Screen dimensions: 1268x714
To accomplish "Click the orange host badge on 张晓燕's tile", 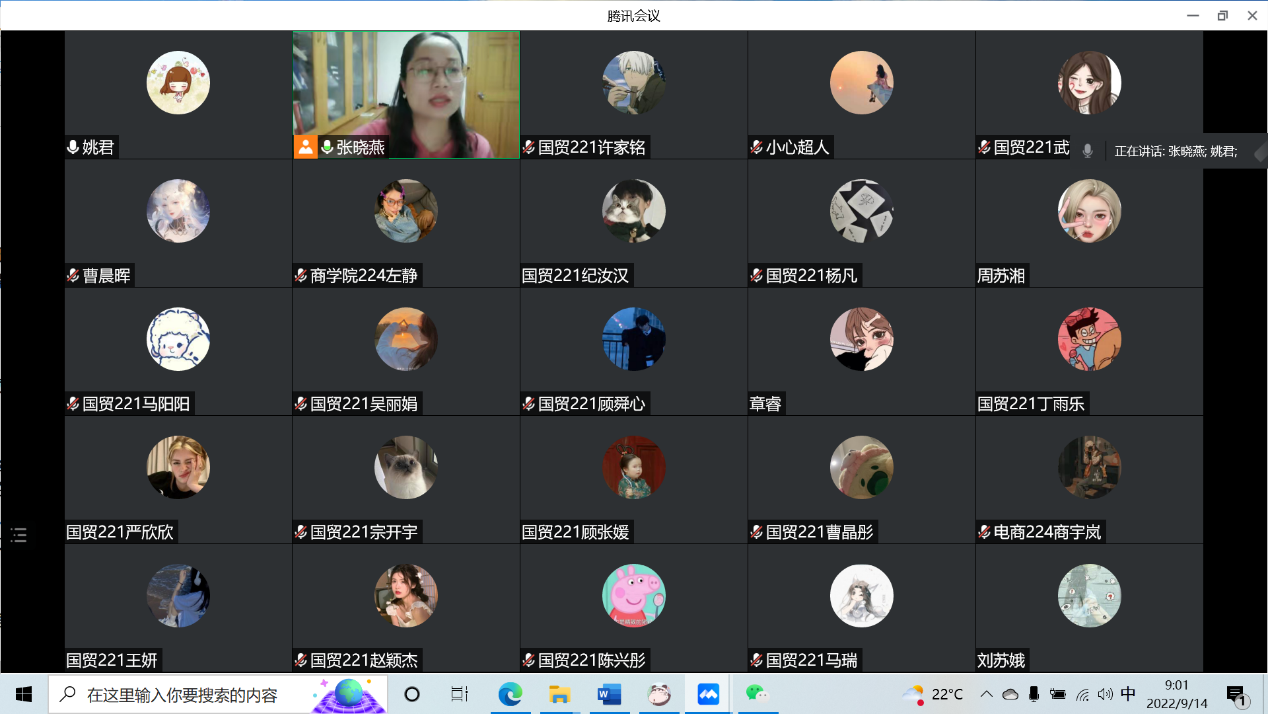I will [305, 147].
